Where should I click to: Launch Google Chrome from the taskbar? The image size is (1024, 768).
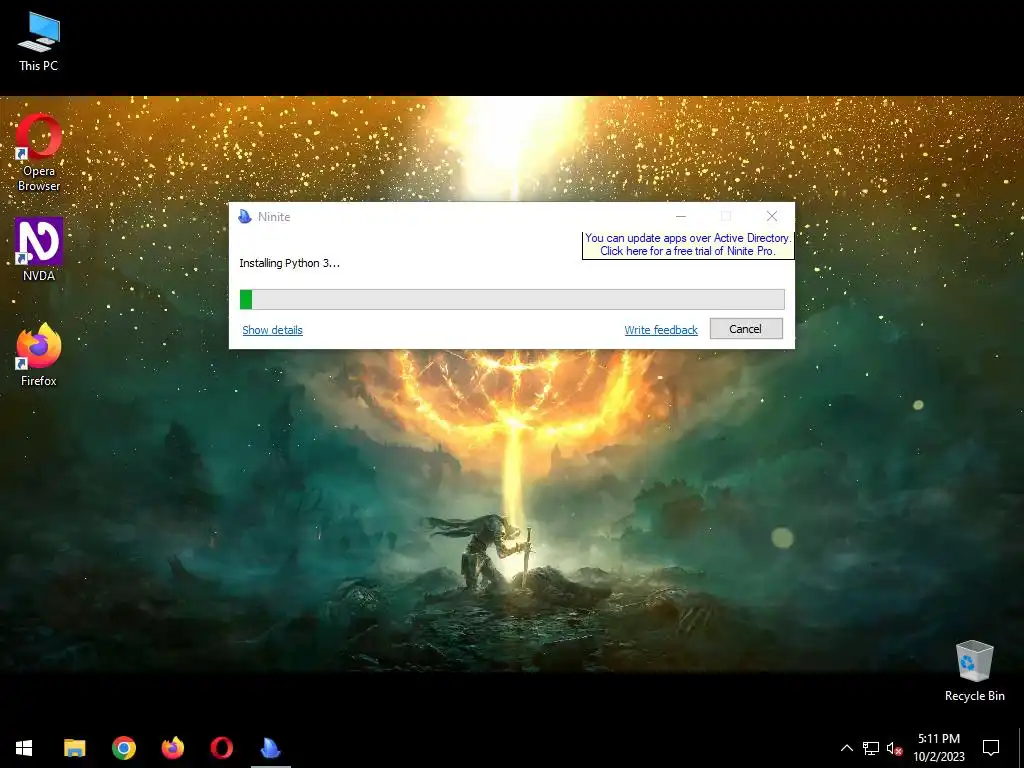click(123, 748)
